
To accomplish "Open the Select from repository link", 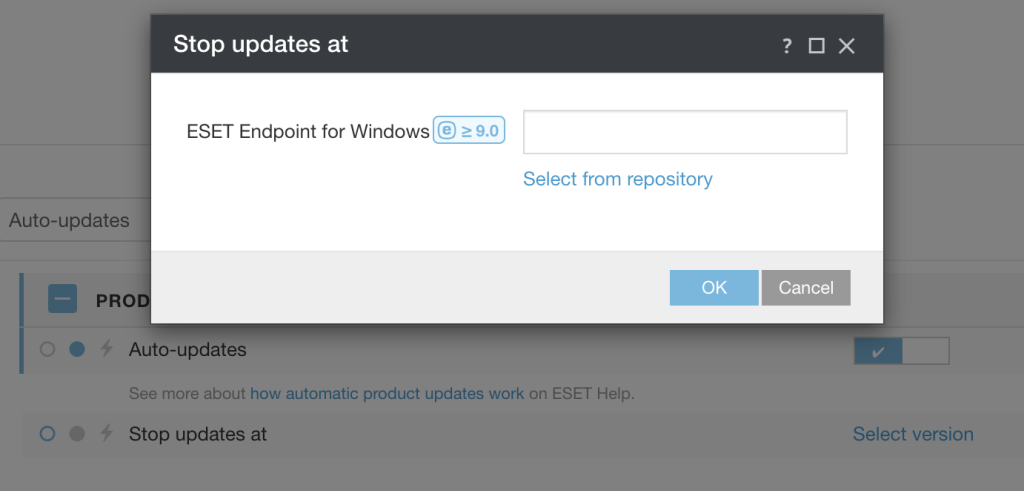I will pyautogui.click(x=617, y=179).
